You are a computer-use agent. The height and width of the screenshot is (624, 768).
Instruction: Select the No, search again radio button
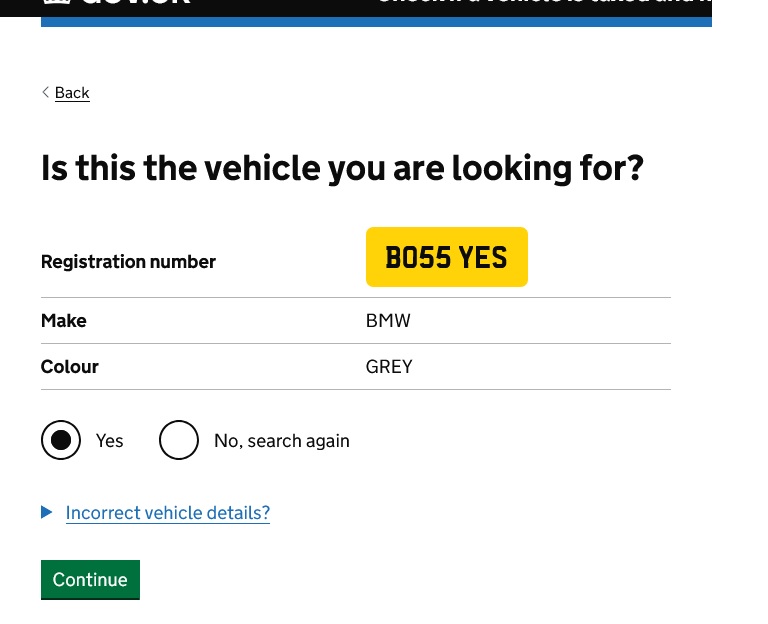179,440
